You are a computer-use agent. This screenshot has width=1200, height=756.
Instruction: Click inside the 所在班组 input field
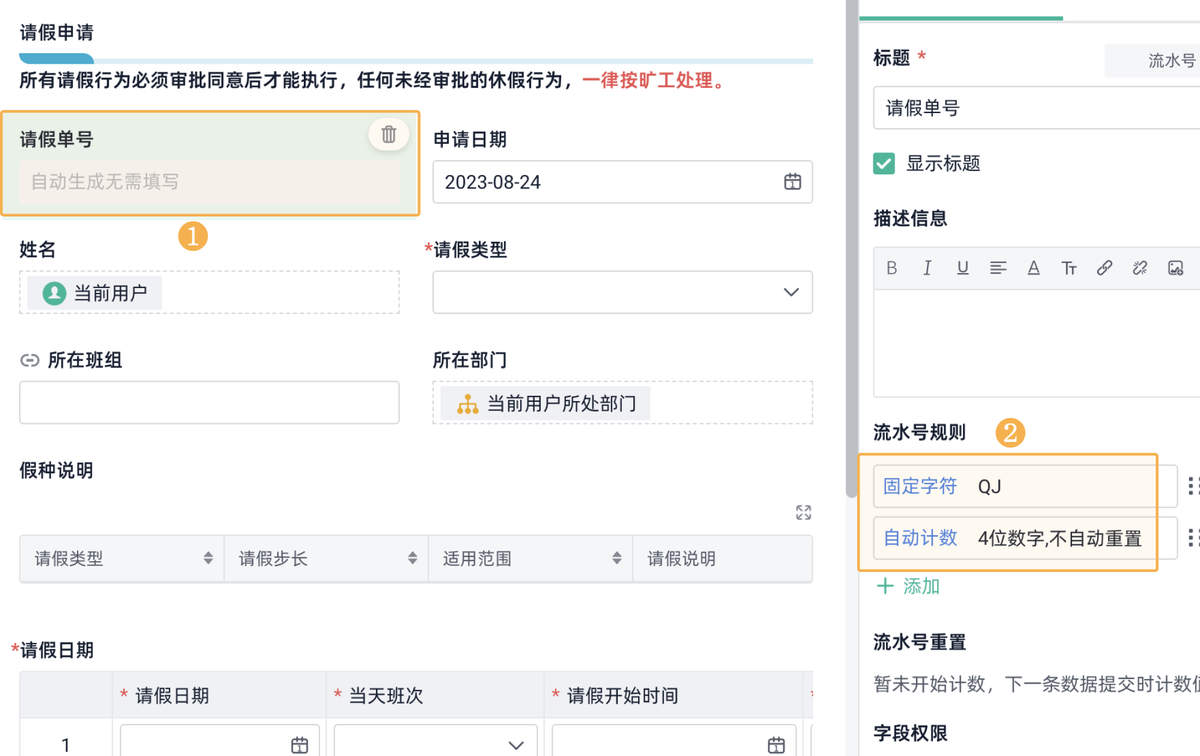(x=209, y=402)
